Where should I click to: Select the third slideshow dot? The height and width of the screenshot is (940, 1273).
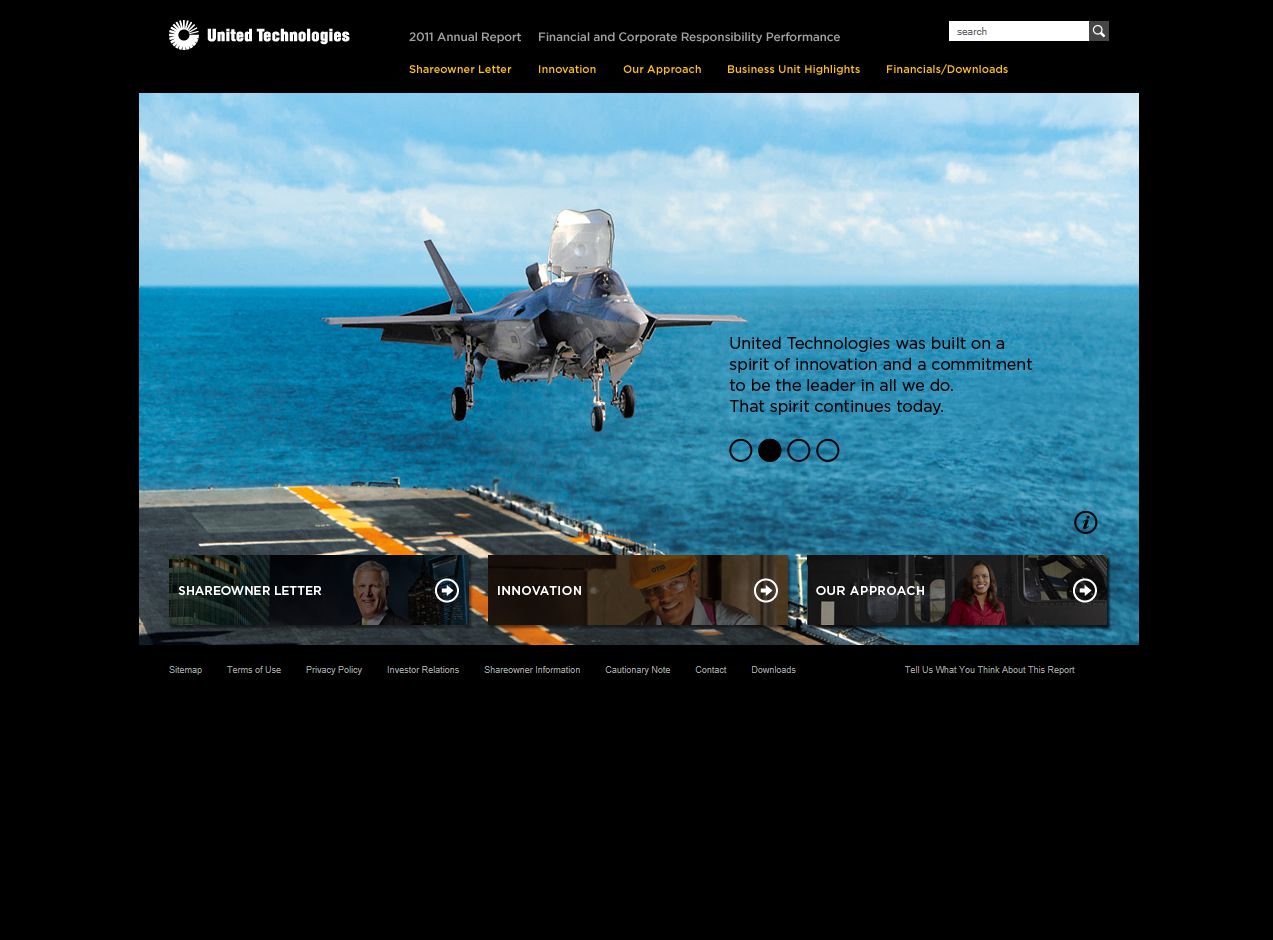[x=798, y=451]
